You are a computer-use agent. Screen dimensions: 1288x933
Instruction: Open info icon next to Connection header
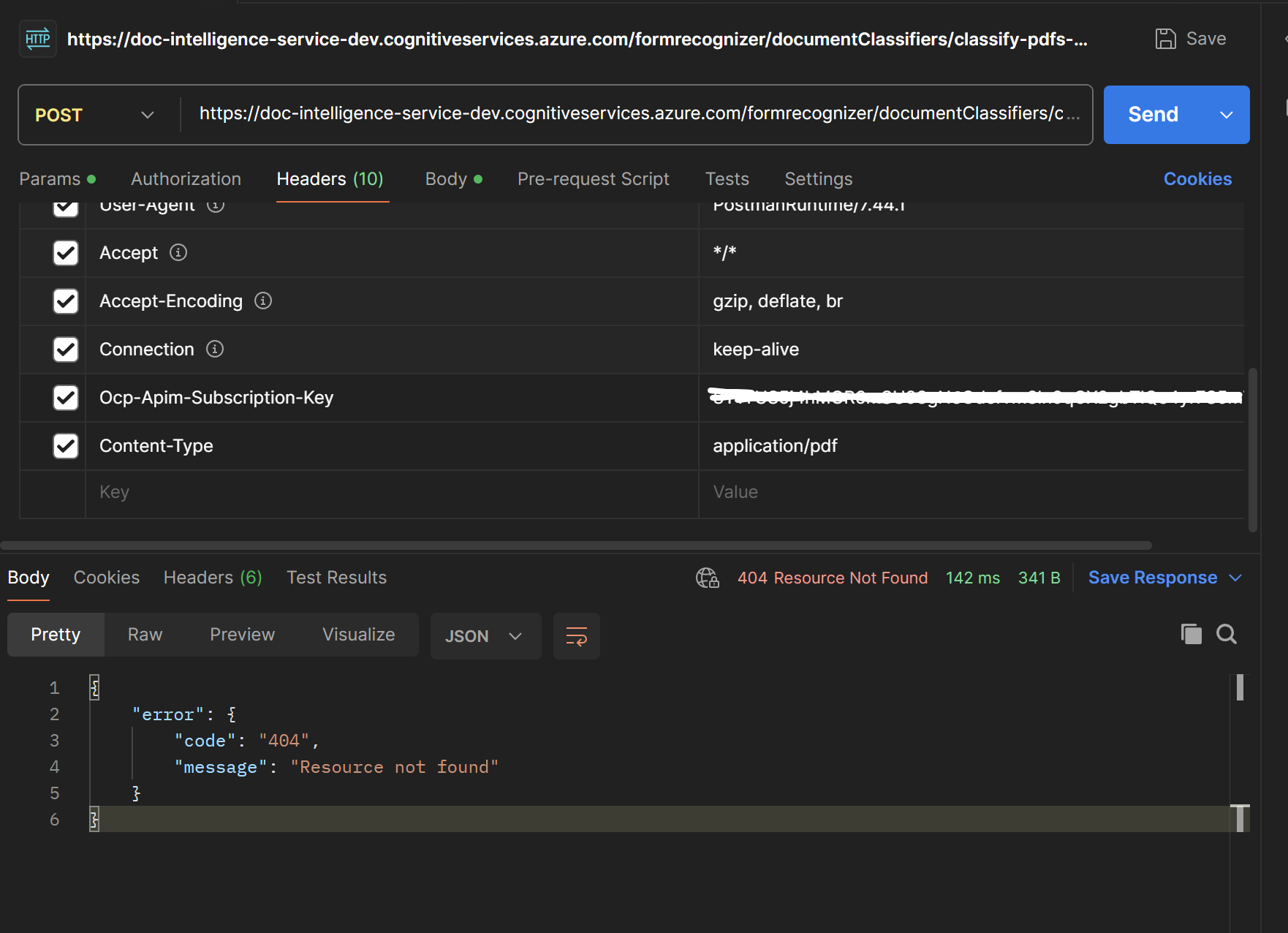215,349
